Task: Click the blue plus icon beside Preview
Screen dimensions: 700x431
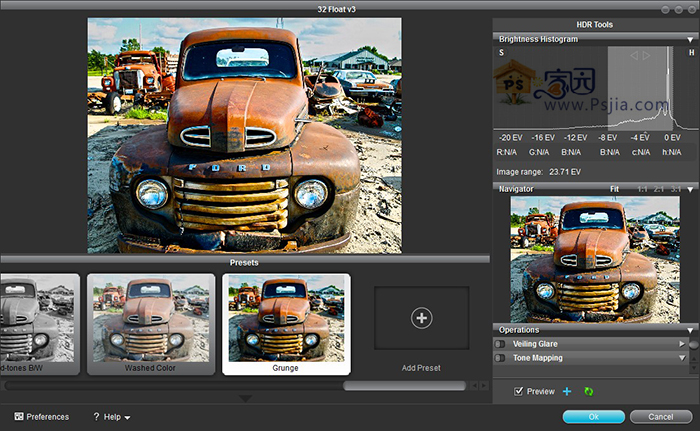Action: click(567, 392)
